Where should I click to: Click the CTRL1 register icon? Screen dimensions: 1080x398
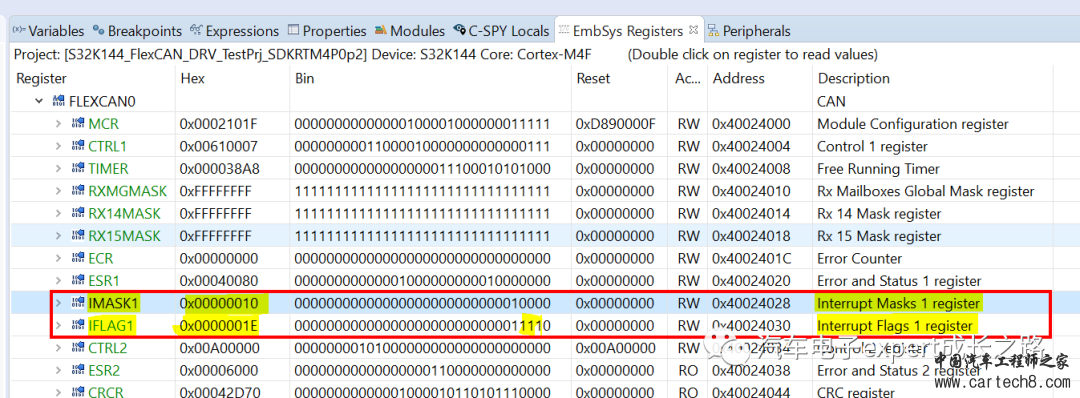tap(78, 146)
